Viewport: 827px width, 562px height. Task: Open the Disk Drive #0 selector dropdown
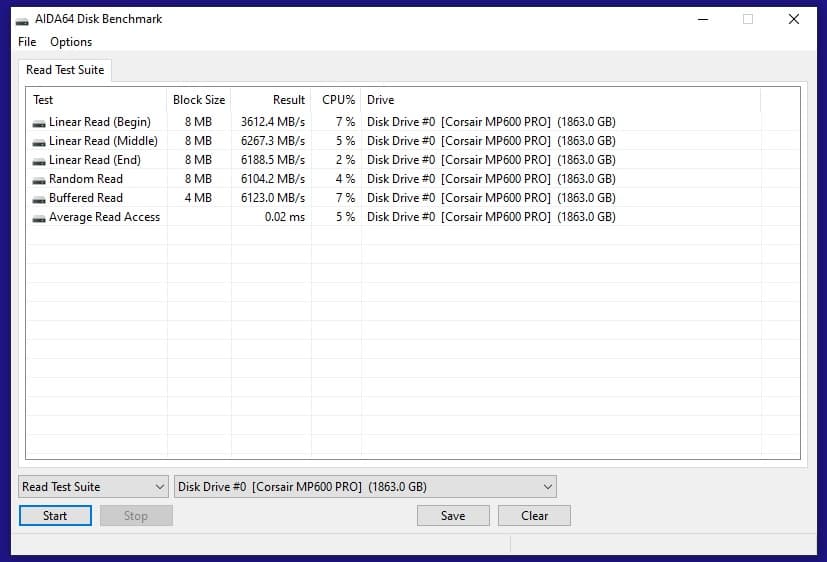(365, 487)
